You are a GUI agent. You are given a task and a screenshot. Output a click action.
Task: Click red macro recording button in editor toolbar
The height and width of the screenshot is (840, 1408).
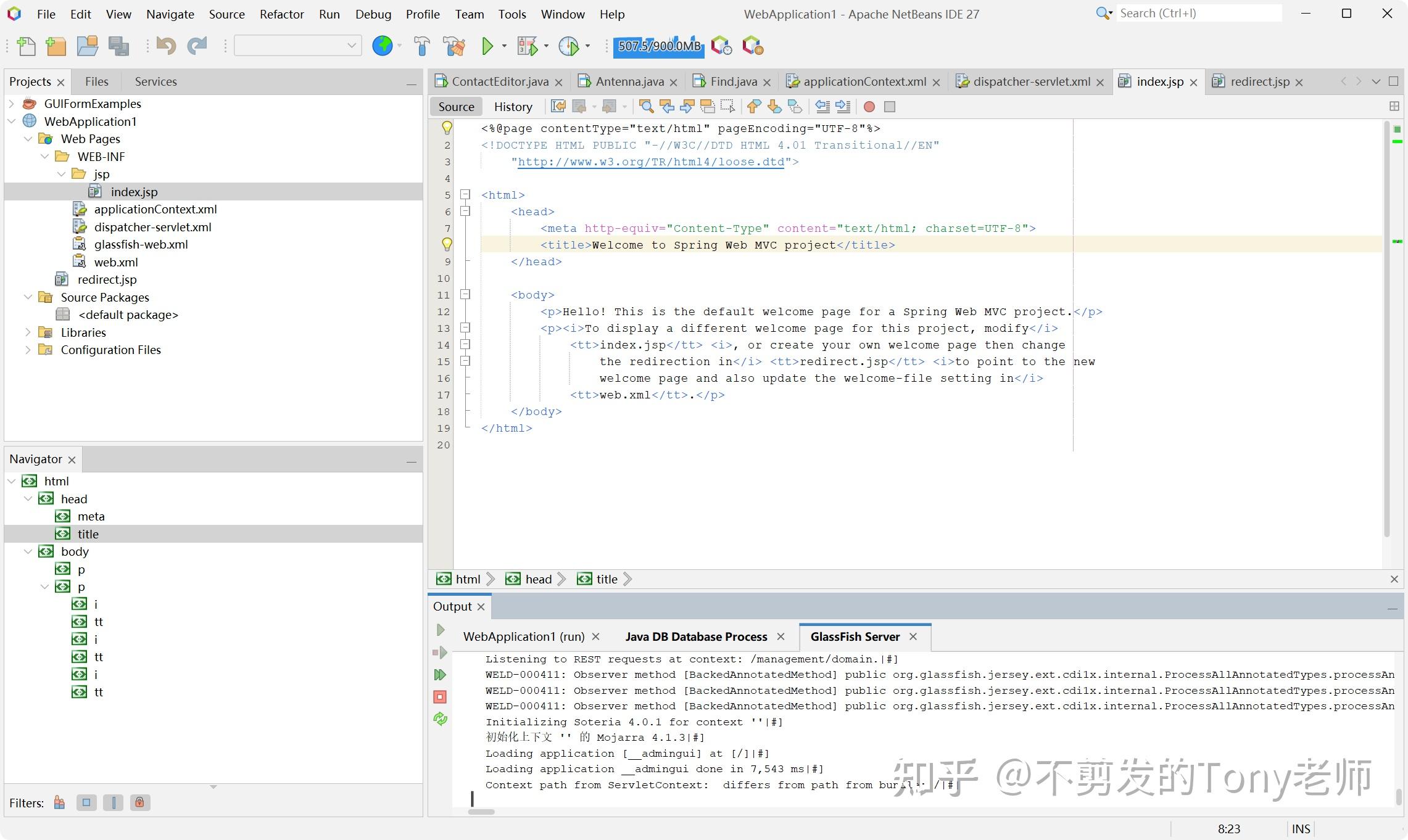(869, 107)
